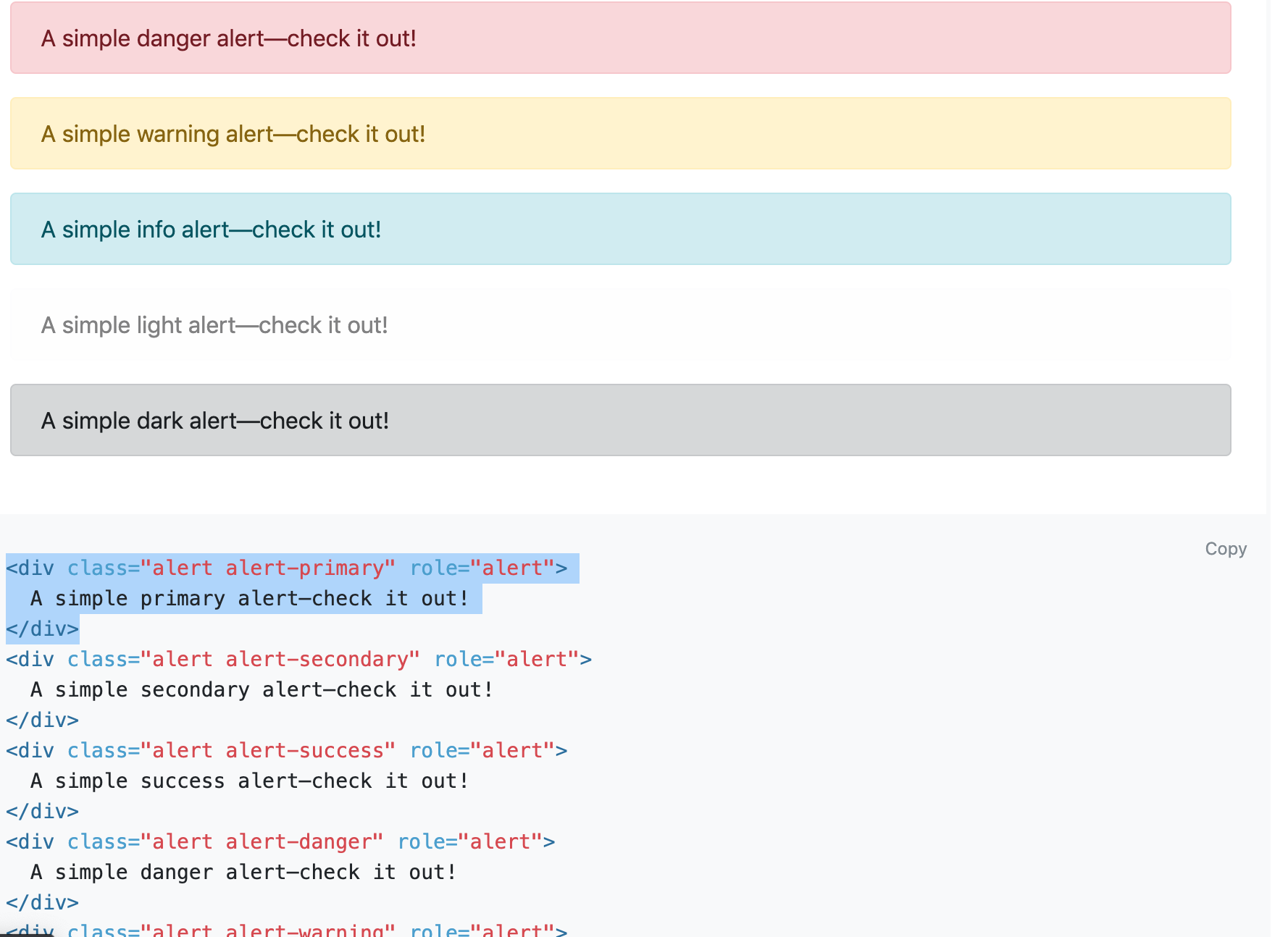The height and width of the screenshot is (937, 1288).
Task: Click the highlighted closing div tag
Action: pos(42,629)
